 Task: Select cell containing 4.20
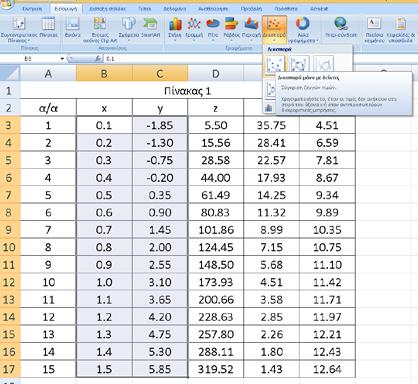[x=160, y=317]
